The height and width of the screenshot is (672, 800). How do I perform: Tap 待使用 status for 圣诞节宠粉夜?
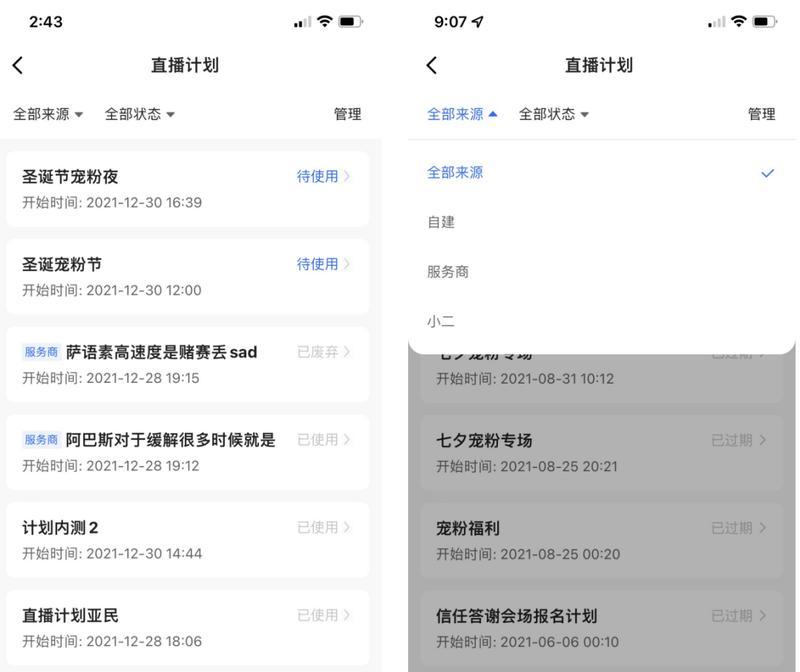323,177
